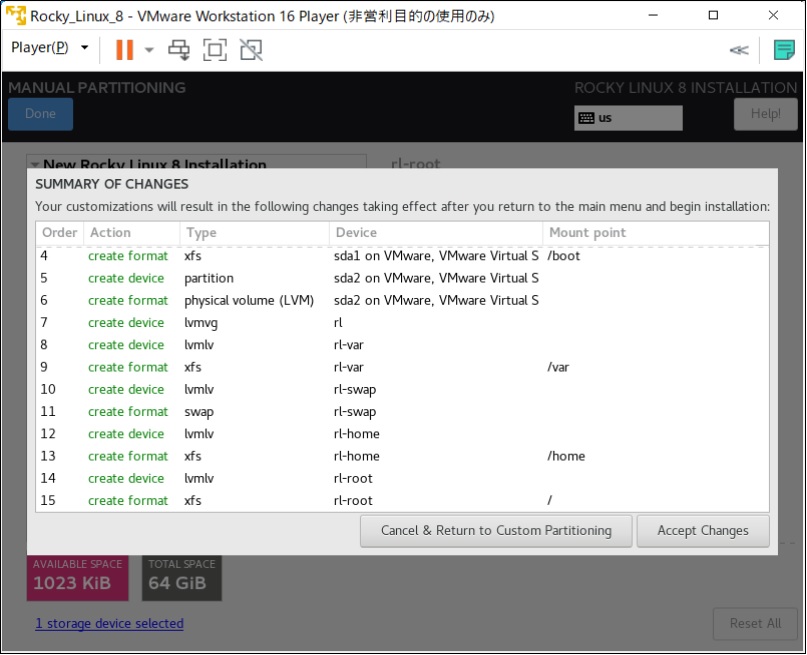Collapse the toolbar using the double-chevron icon

pos(738,50)
